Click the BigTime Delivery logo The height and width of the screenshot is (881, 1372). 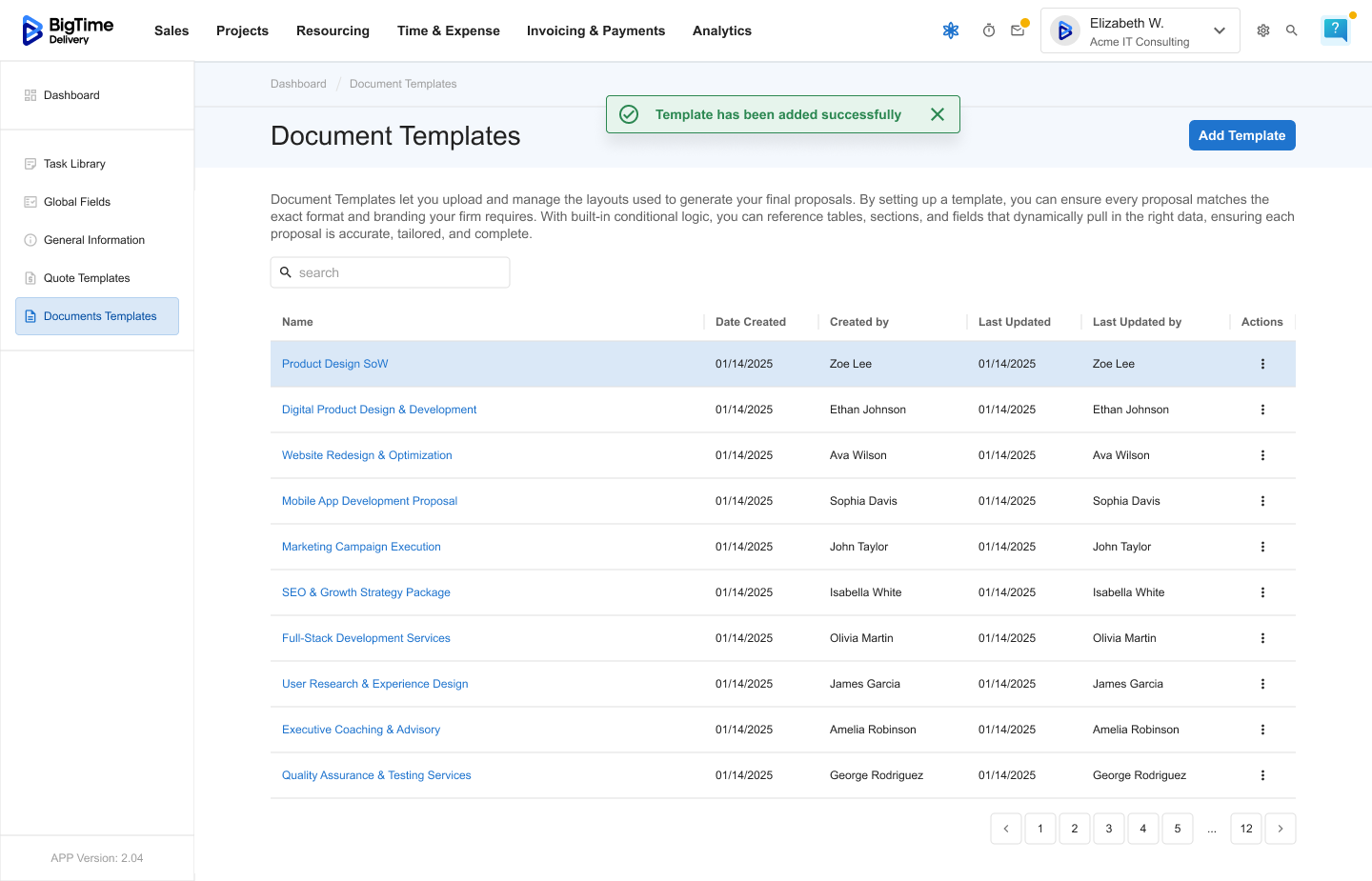(68, 30)
